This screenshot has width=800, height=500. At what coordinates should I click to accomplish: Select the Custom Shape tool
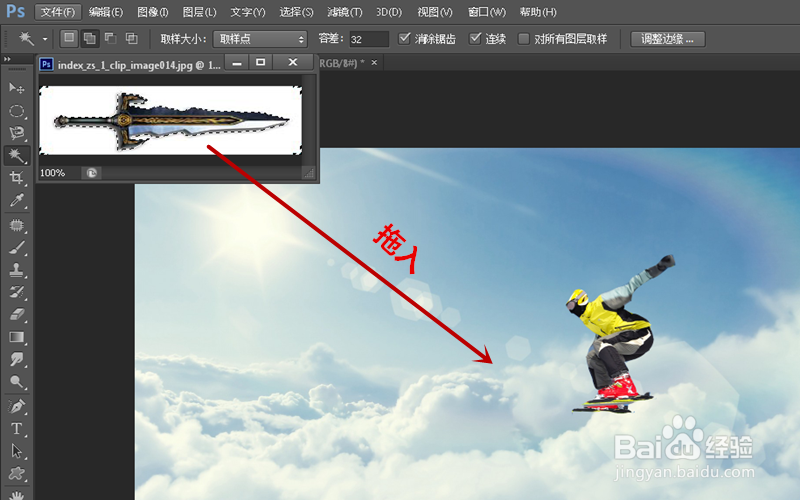tap(16, 473)
